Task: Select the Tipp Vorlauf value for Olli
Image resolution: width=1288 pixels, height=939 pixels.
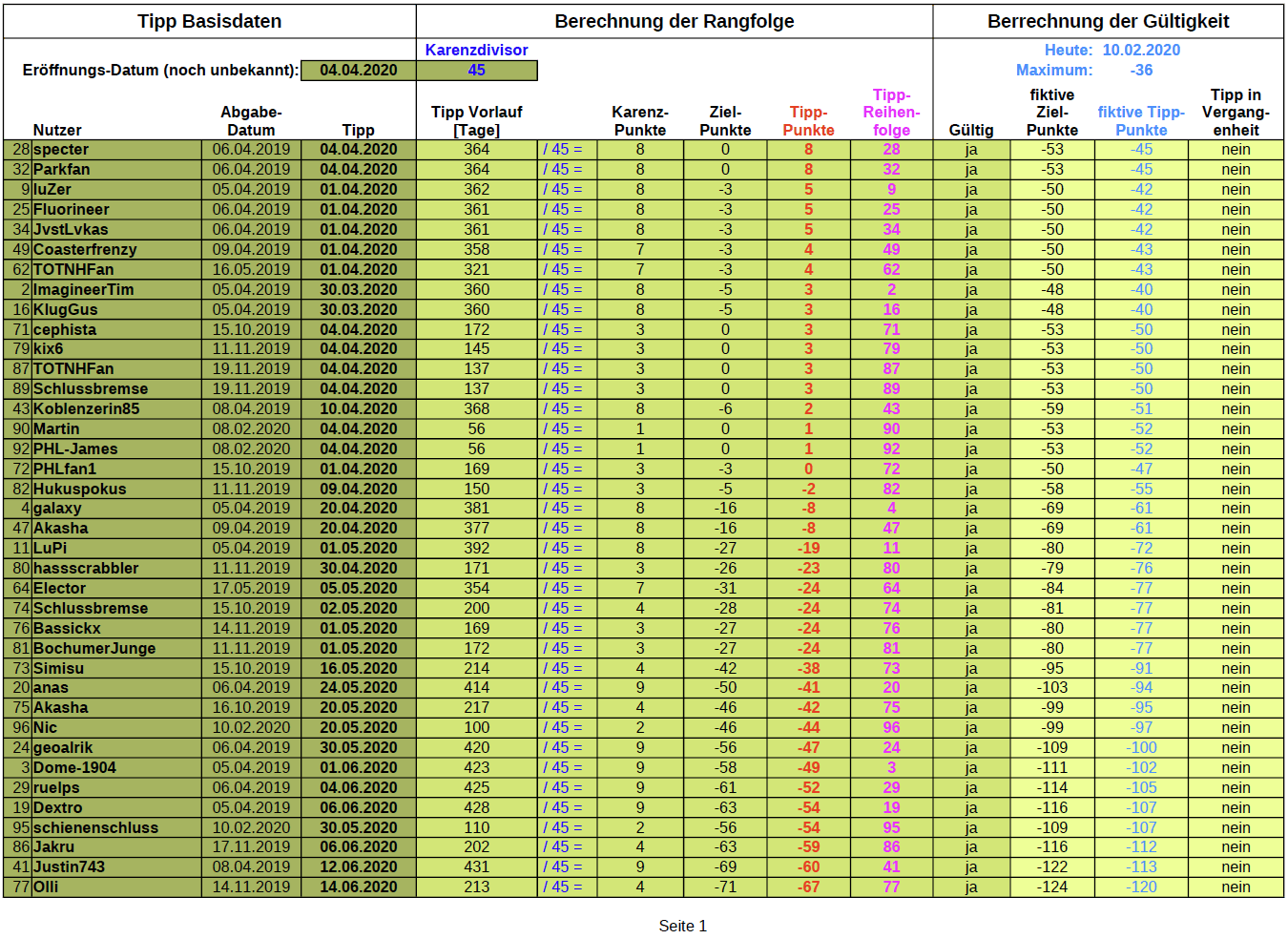Action: [477, 887]
